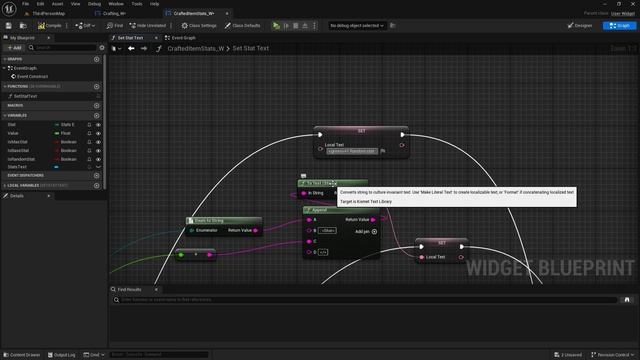This screenshot has height=360, width=640.
Task: Toggle visibility eye for IsBaseStat variable
Action: pyautogui.click(x=98, y=151)
